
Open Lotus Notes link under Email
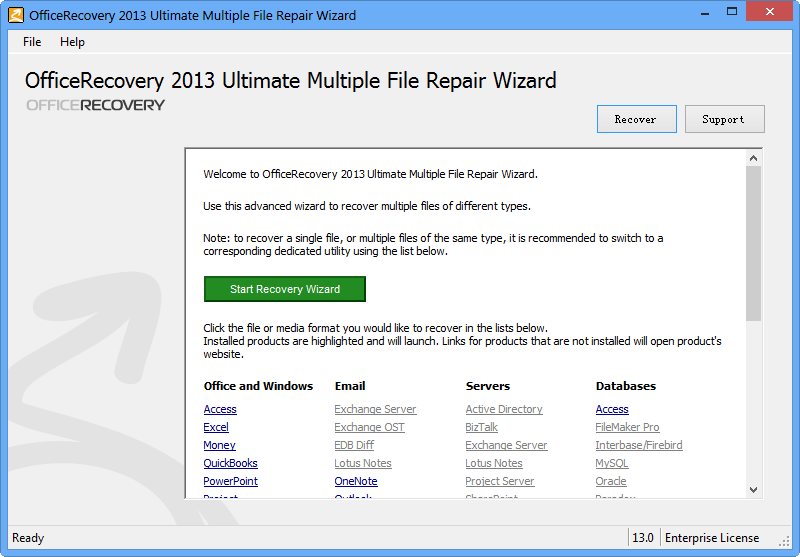[363, 463]
